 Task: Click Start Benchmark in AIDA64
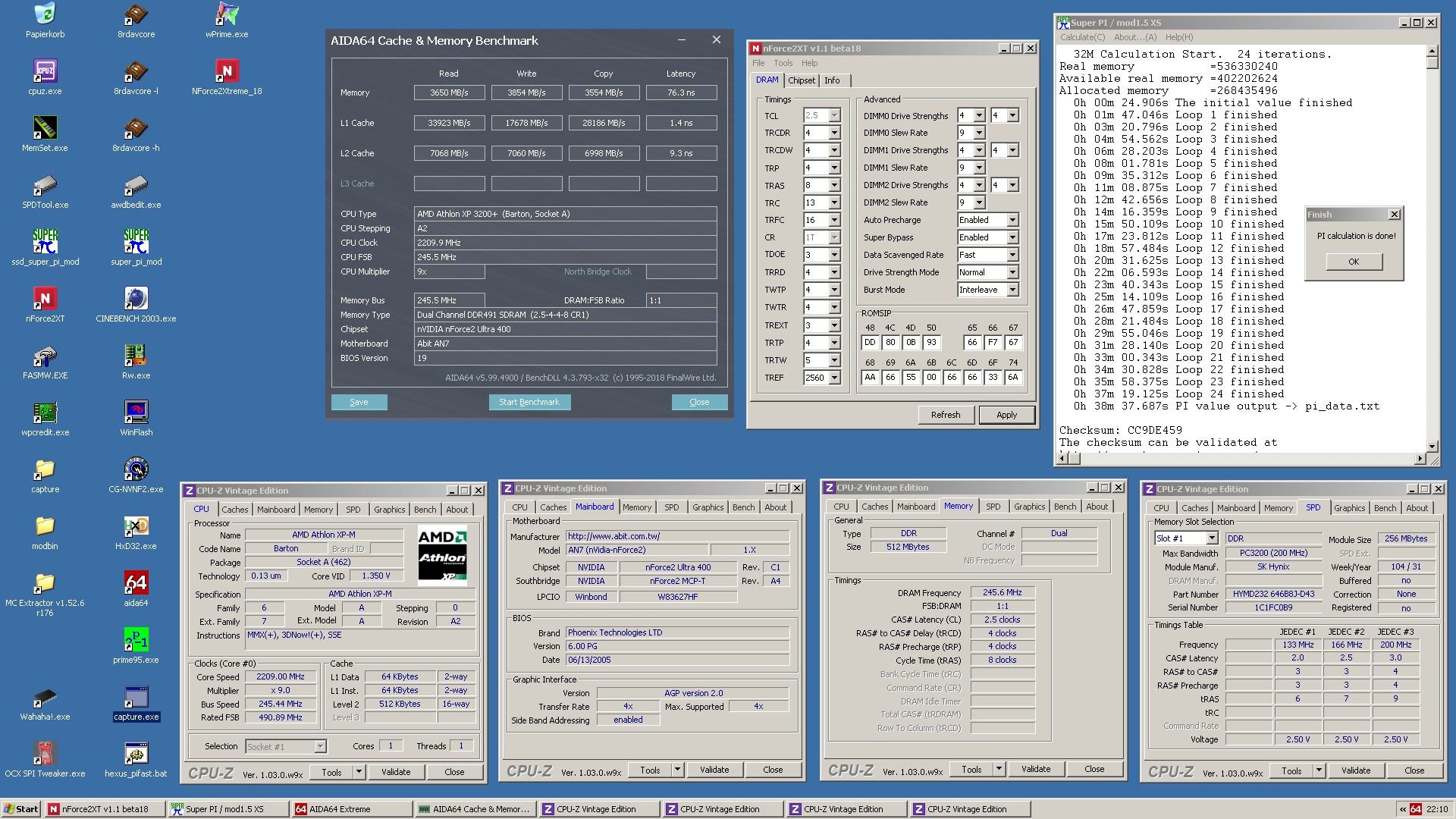(x=529, y=402)
